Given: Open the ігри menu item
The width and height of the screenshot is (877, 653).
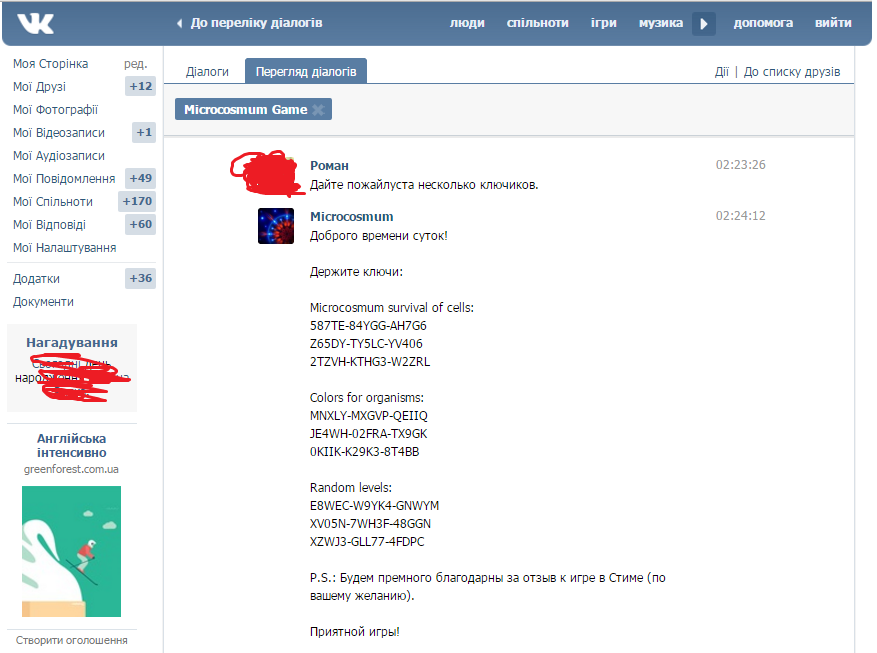Looking at the screenshot, I should click(x=603, y=23).
